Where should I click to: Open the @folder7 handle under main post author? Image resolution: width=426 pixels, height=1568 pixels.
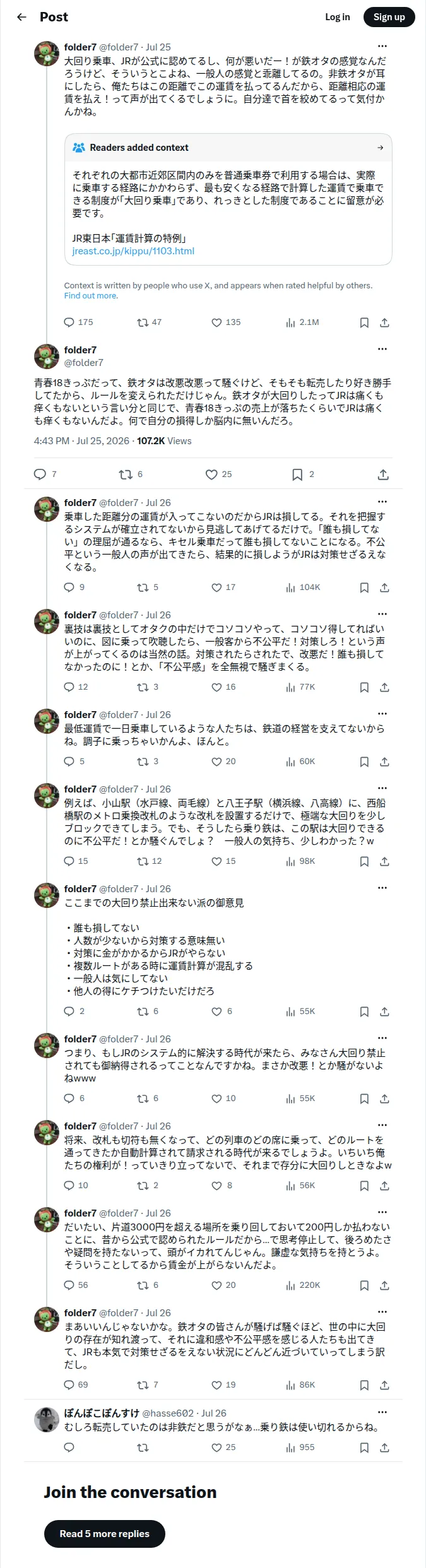pos(84,363)
